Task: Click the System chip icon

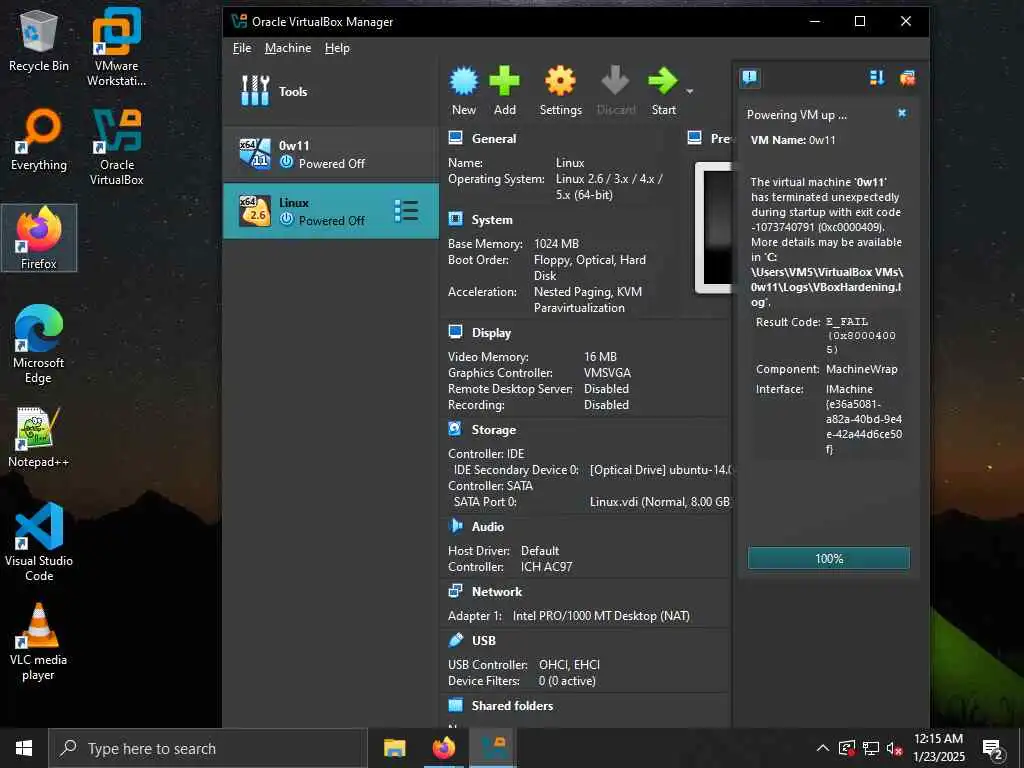Action: point(455,219)
